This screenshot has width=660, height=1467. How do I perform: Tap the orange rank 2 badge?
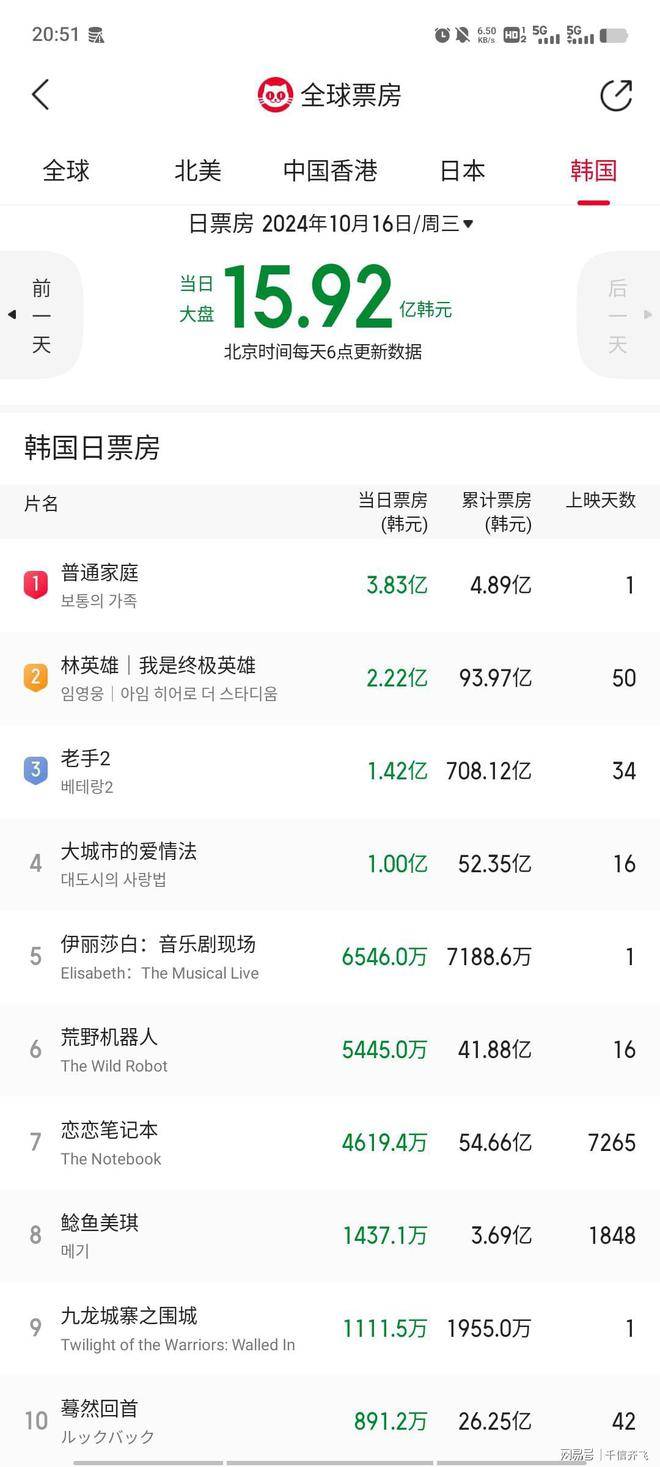pyautogui.click(x=35, y=677)
